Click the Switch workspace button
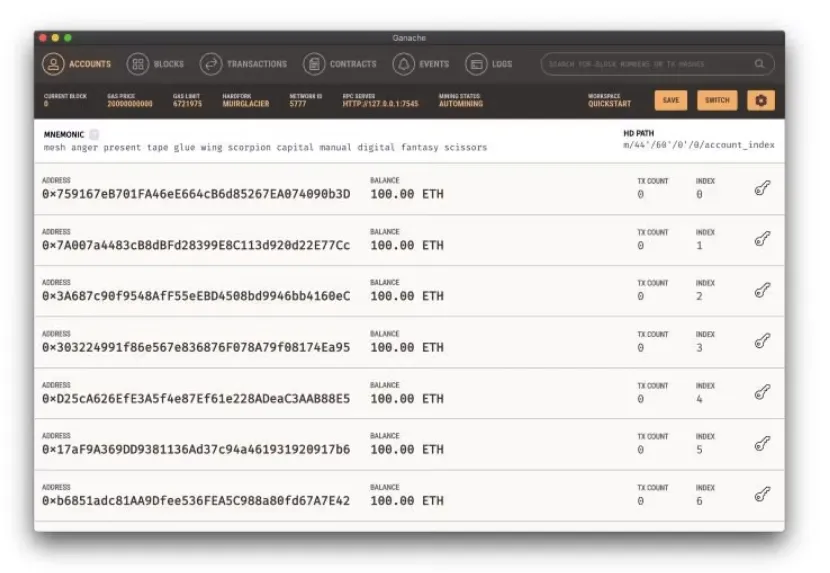 point(717,100)
